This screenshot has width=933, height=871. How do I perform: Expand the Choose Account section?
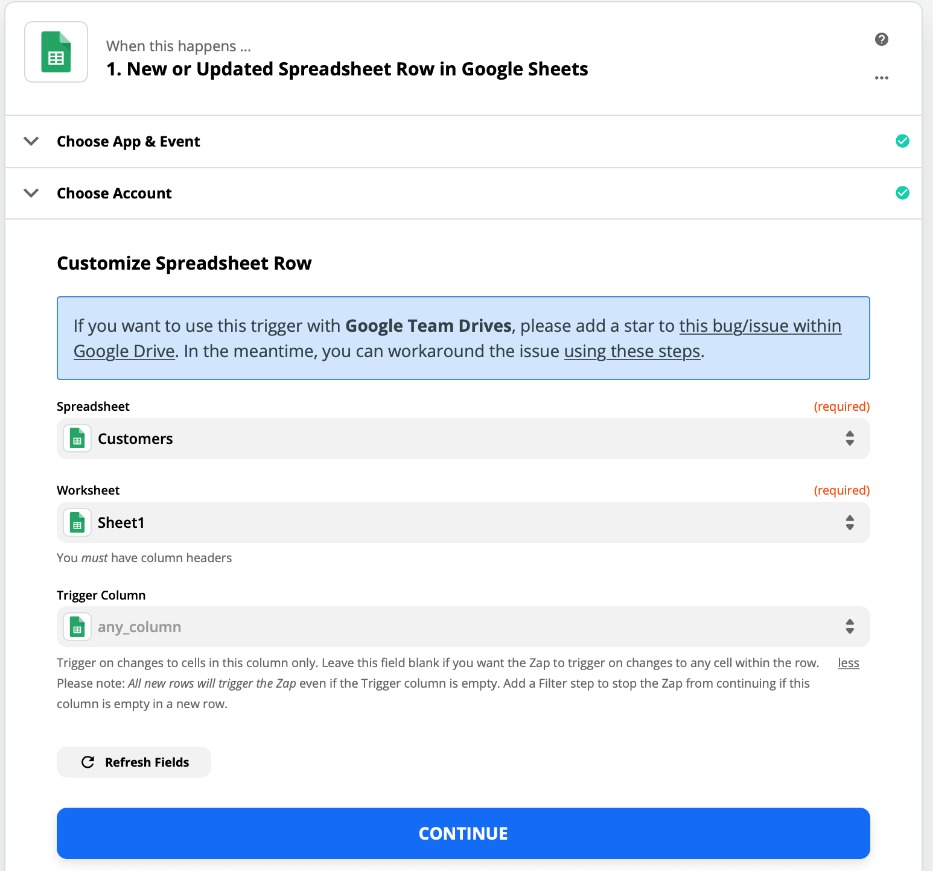click(x=31, y=193)
